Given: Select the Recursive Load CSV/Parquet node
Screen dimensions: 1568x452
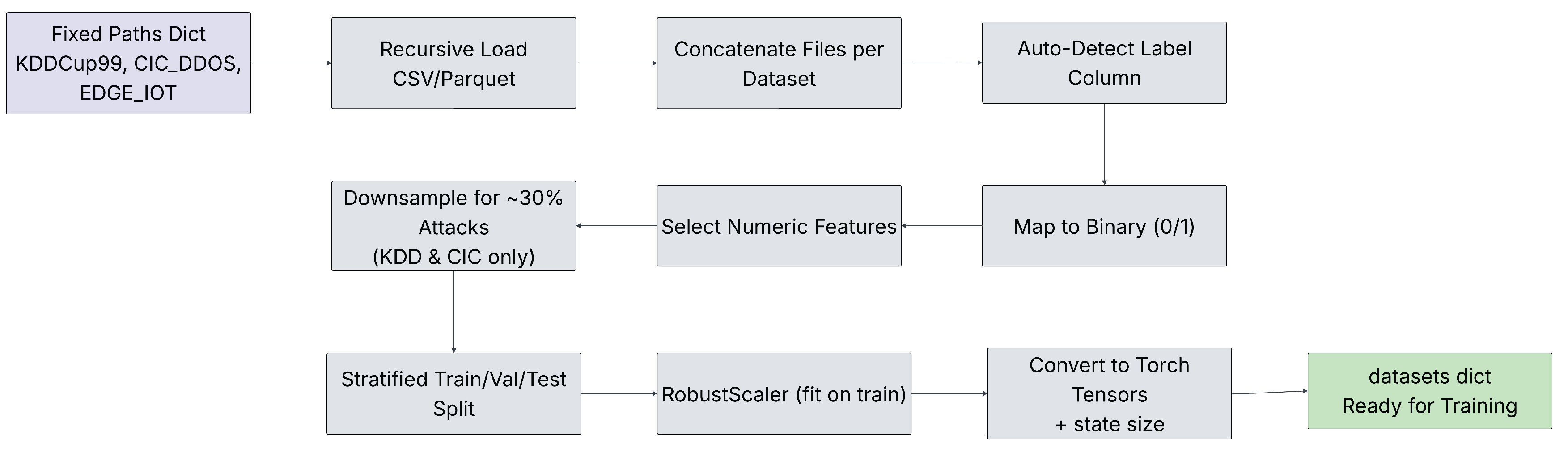Looking at the screenshot, I should coord(453,63).
